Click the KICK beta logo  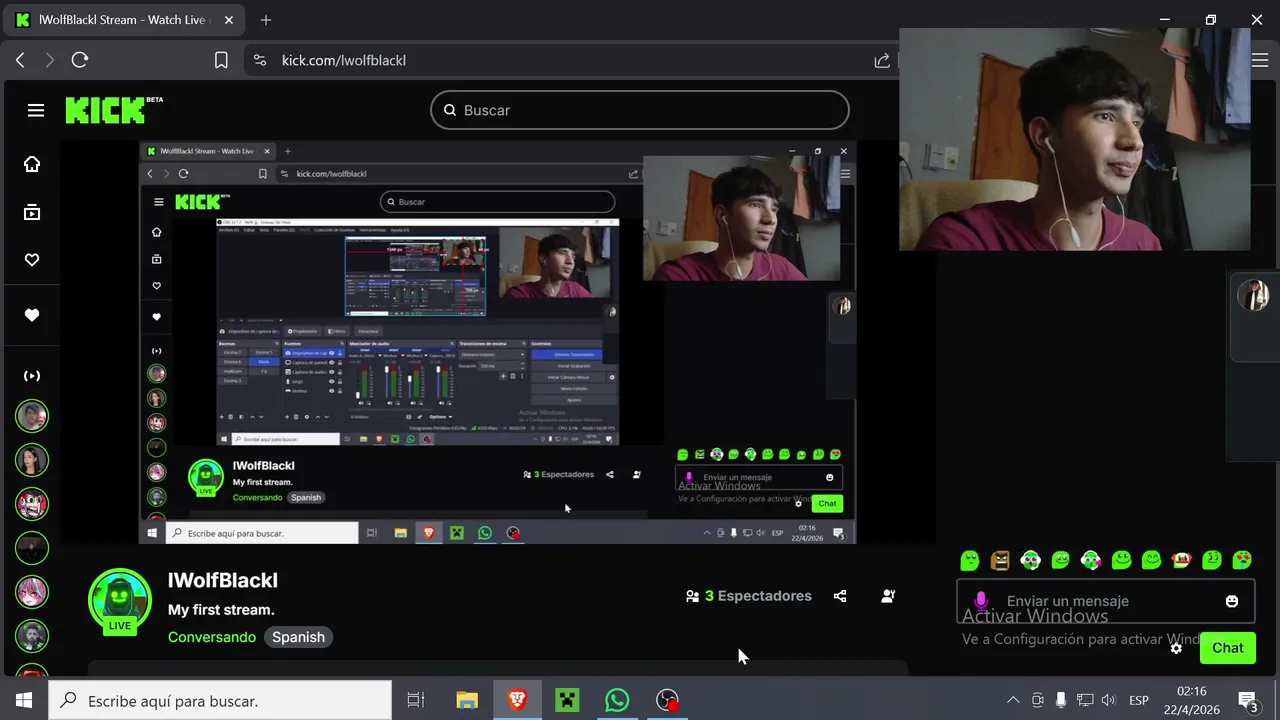114,110
